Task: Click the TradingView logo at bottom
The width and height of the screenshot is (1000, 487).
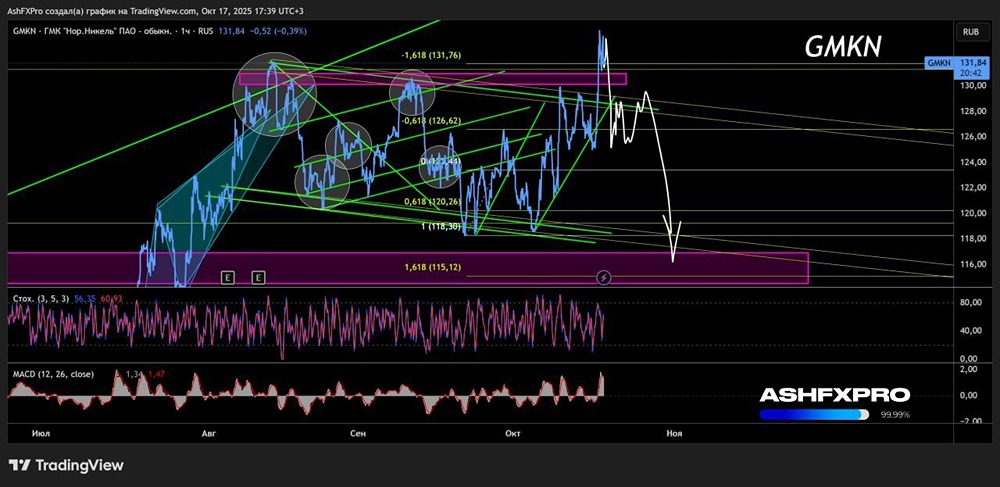Action: point(66,465)
